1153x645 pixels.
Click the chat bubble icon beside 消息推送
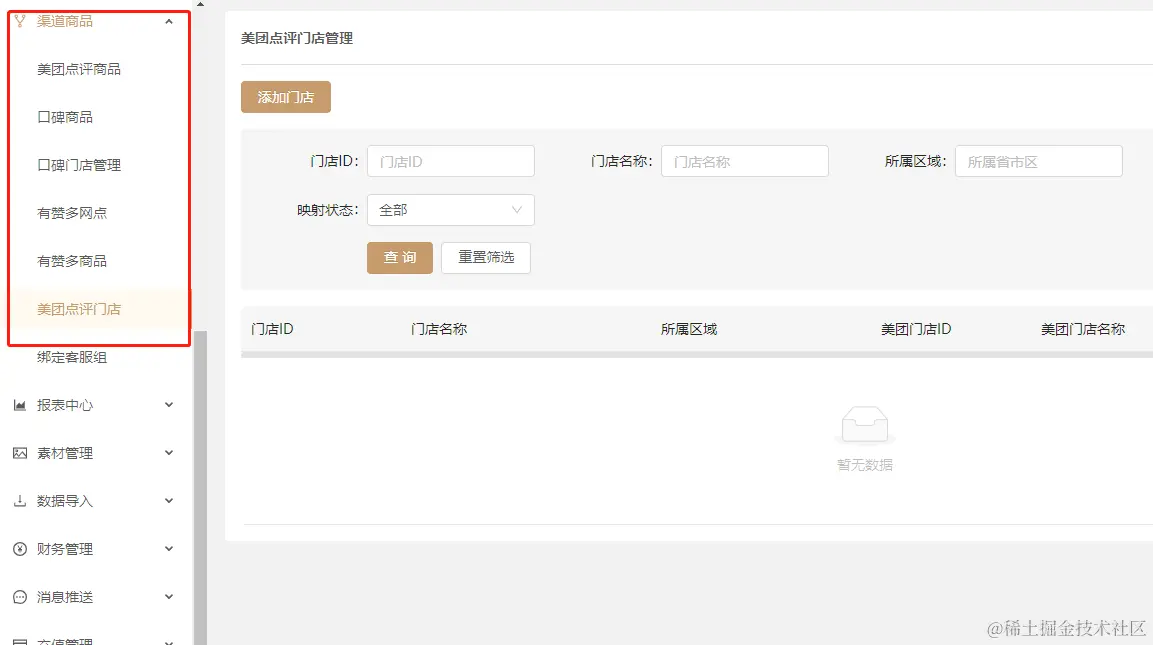[19, 597]
